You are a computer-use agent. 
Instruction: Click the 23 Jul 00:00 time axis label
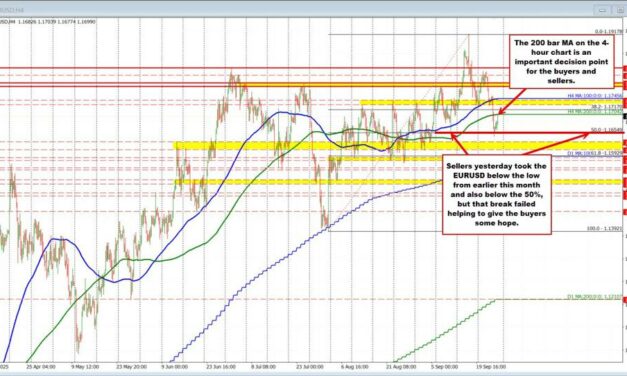(310, 366)
